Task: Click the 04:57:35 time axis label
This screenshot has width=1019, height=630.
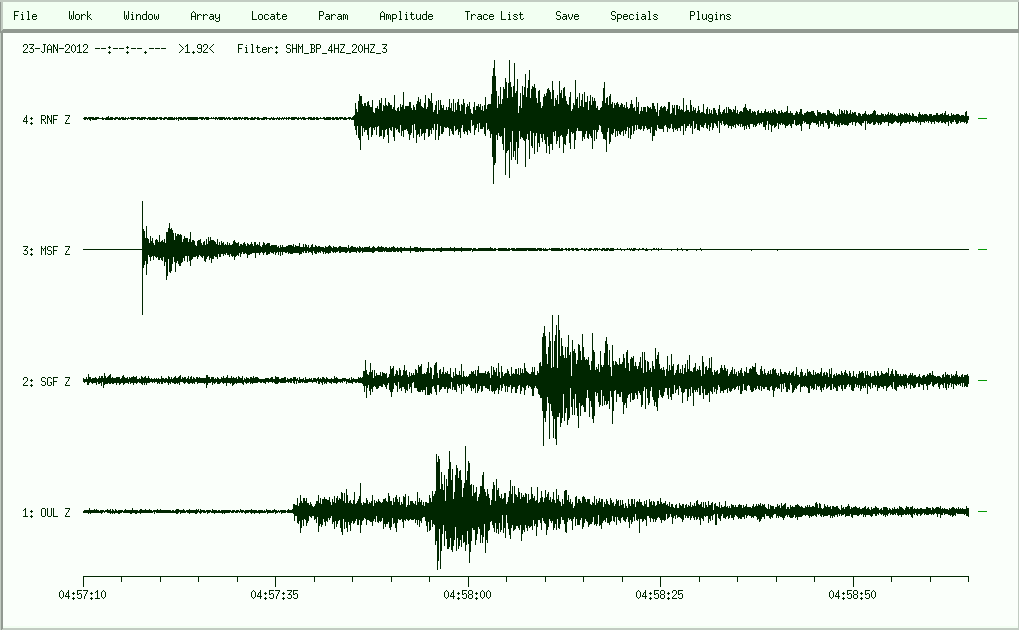Action: pyautogui.click(x=276, y=594)
